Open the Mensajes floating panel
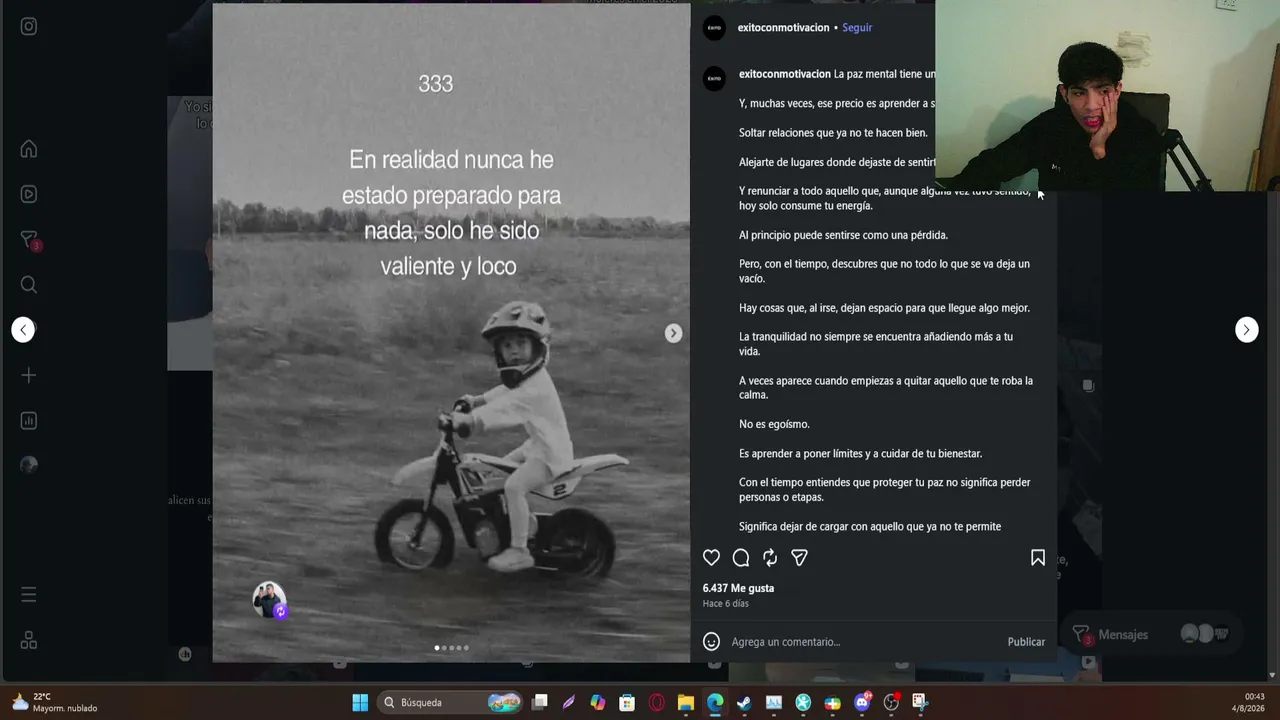Viewport: 1280px width, 720px height. (x=1150, y=634)
